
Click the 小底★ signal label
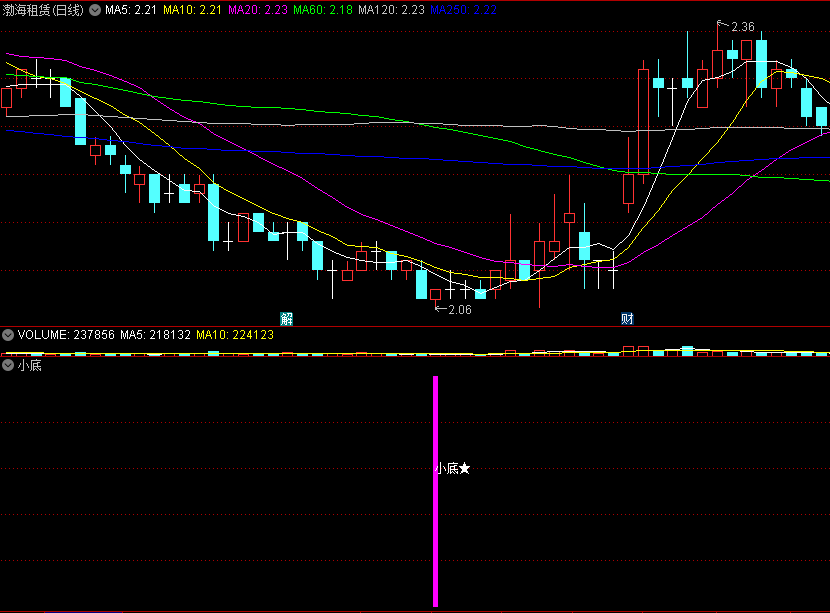[453, 468]
